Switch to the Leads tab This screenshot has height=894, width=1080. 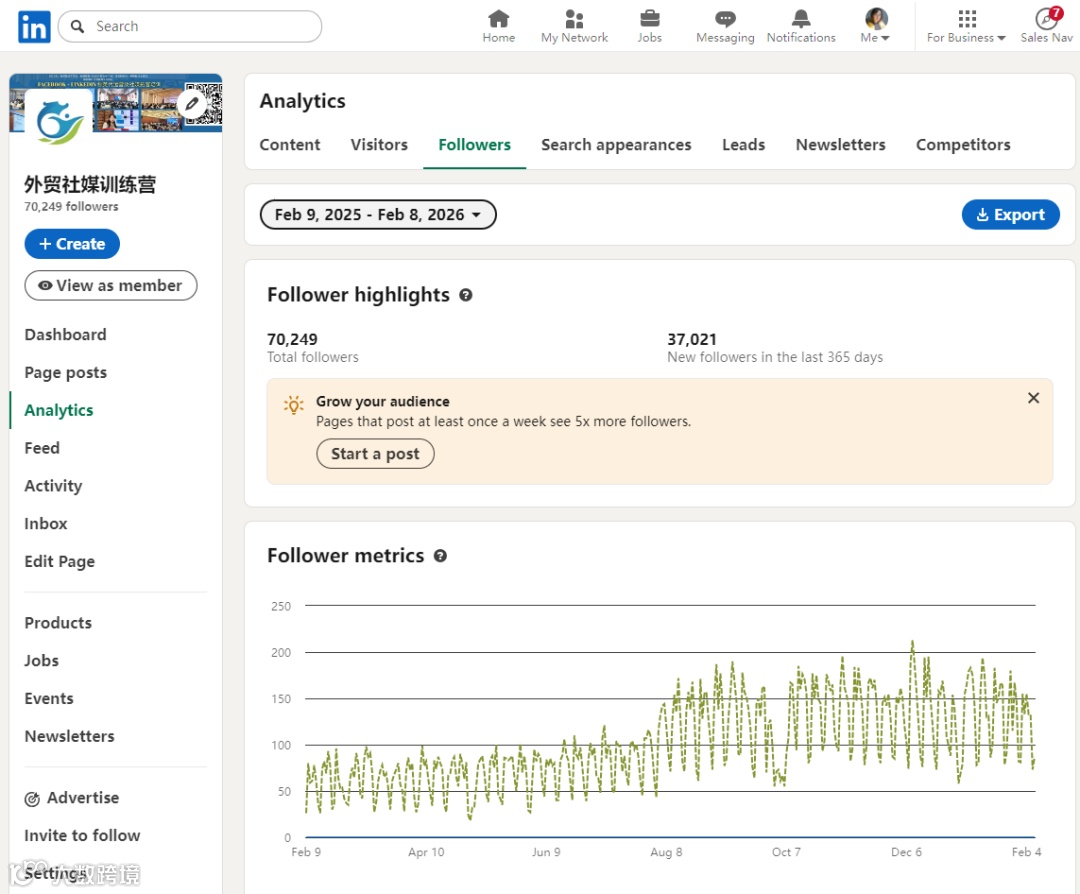[x=743, y=145]
